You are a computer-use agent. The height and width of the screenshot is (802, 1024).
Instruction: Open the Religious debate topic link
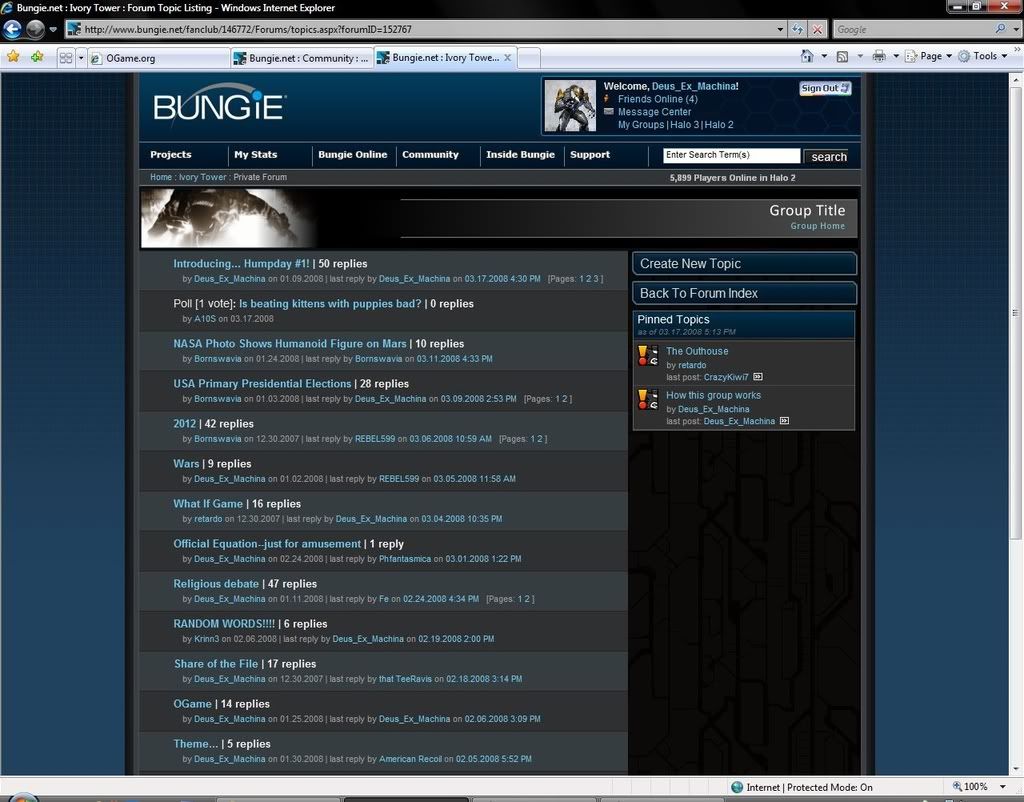coord(216,584)
